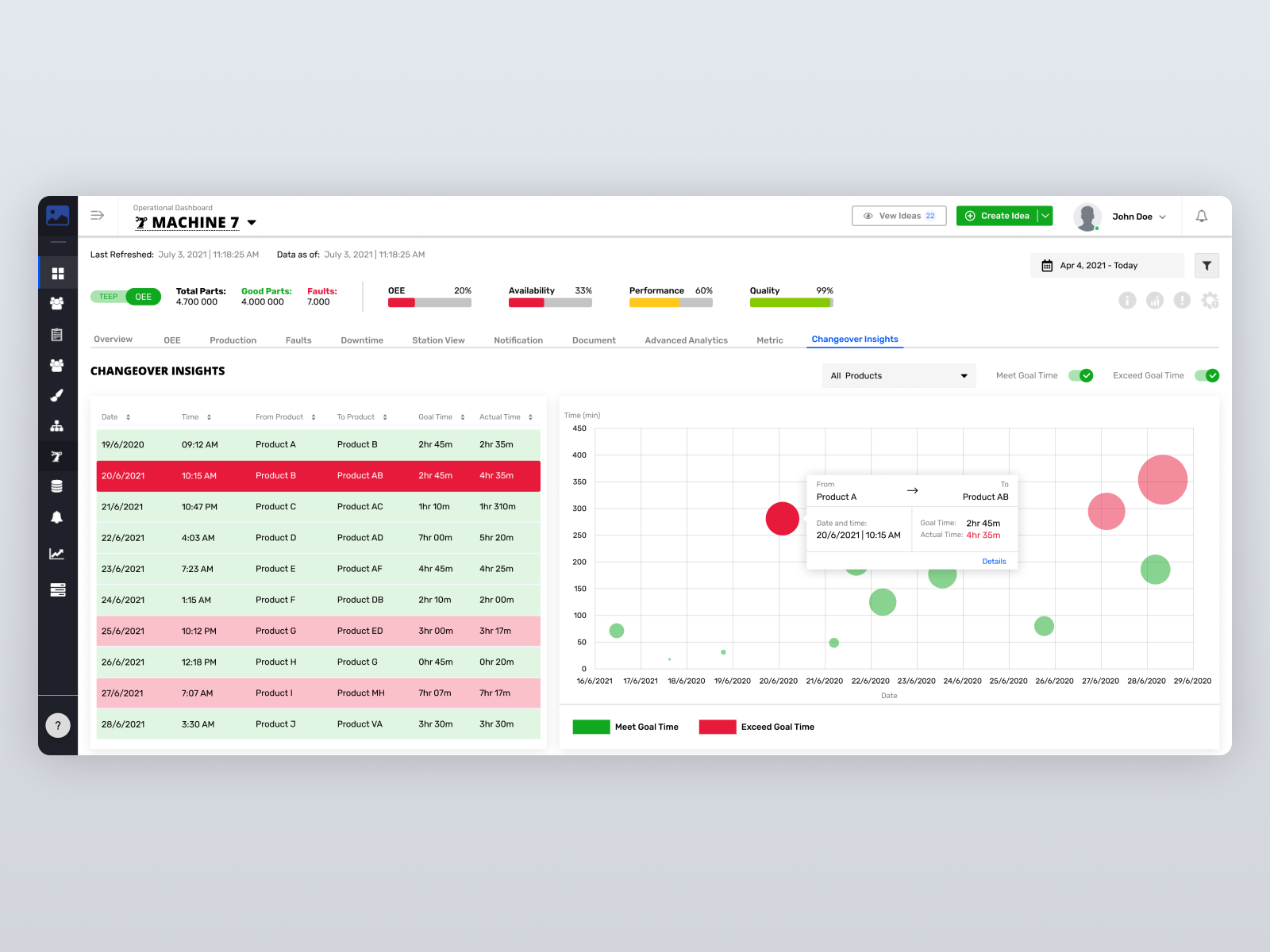Click the hierarchy/sitemap icon in sidebar
Viewport: 1270px width, 952px height.
57,425
